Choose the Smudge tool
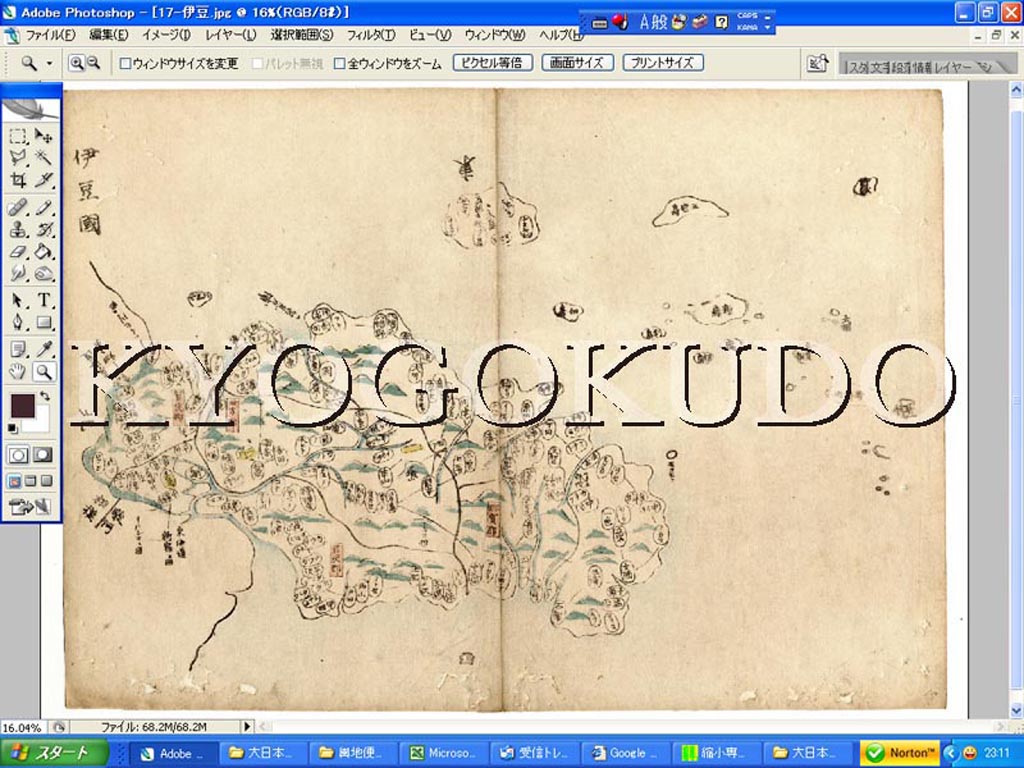 tap(18, 272)
